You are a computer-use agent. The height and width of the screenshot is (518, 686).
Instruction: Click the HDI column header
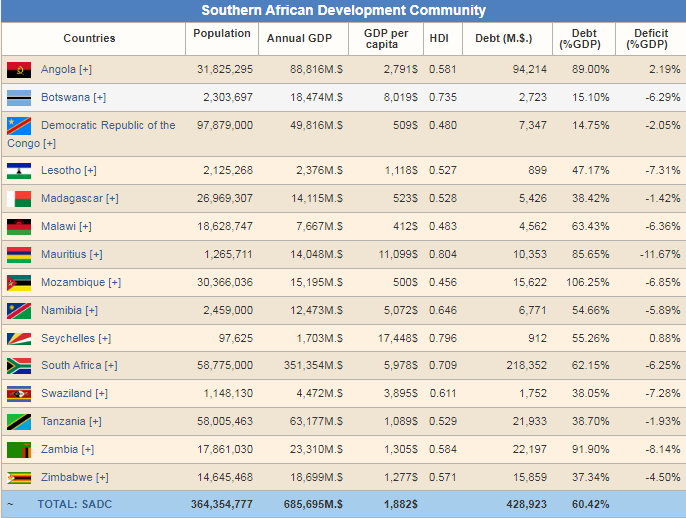439,38
